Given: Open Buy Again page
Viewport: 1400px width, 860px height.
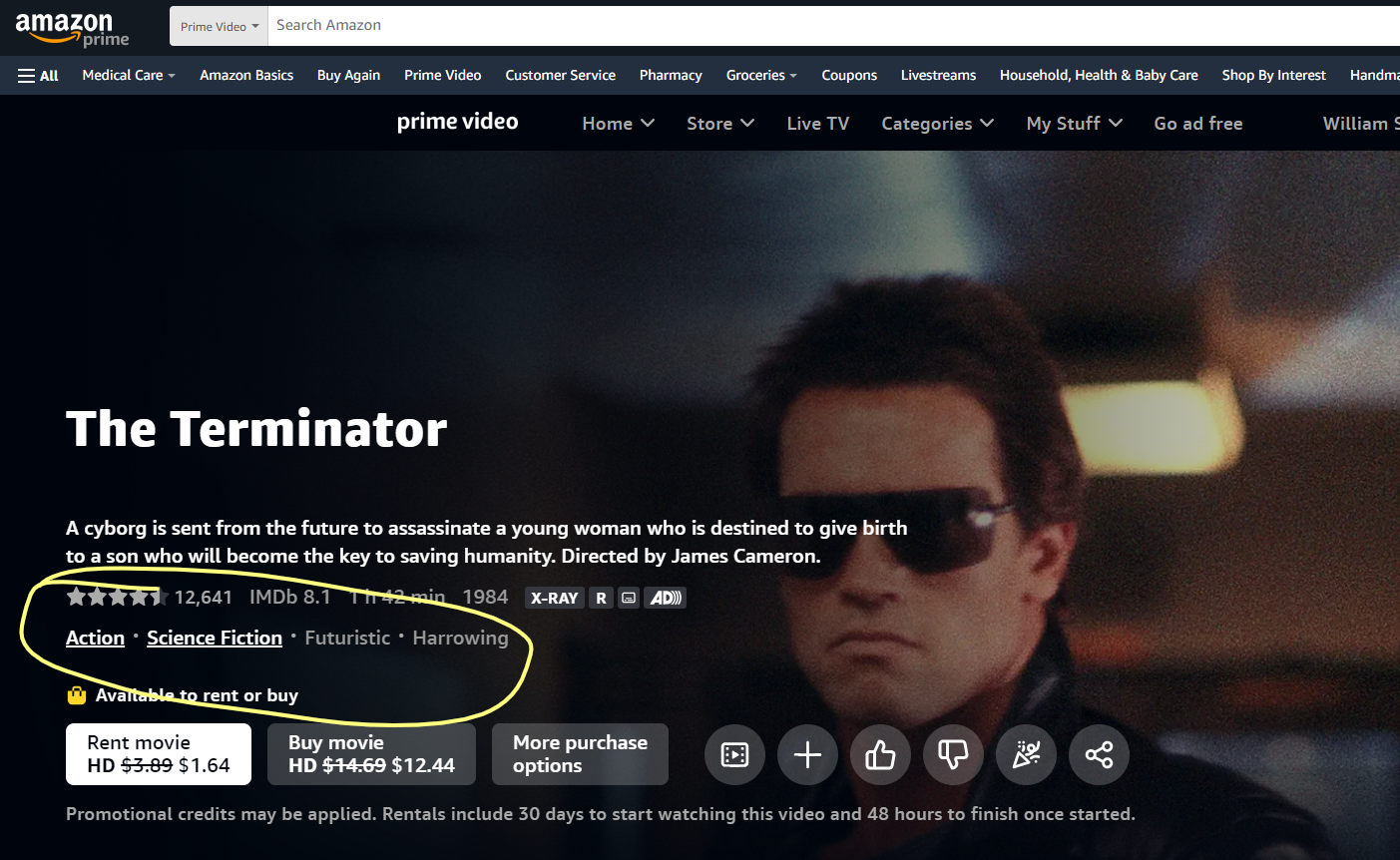Looking at the screenshot, I should [348, 76].
